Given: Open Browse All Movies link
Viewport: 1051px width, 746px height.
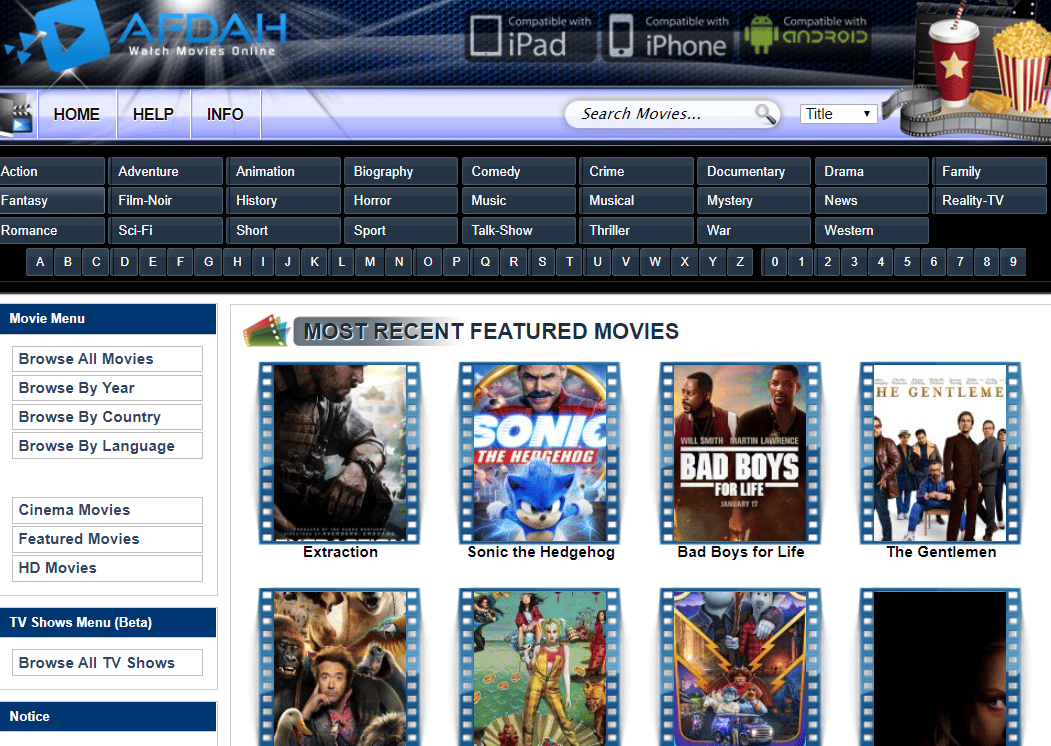Looking at the screenshot, I should [x=107, y=359].
